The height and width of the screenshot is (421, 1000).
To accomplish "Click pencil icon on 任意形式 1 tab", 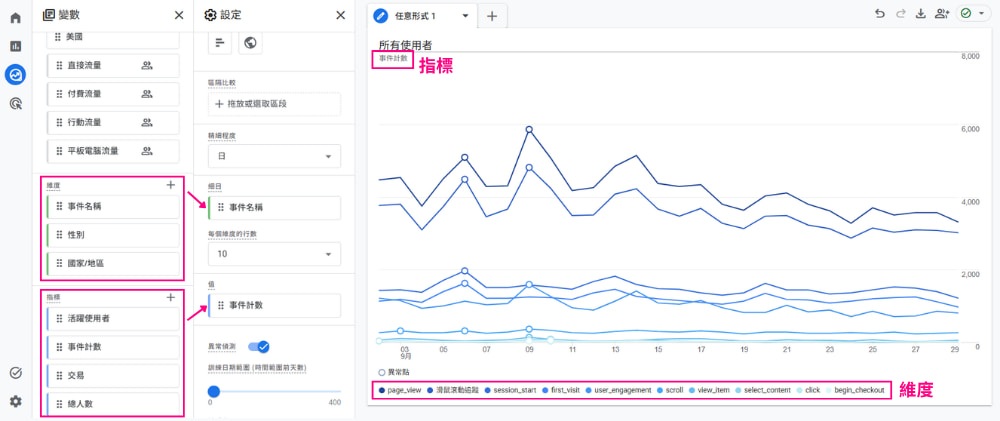I will (x=381, y=16).
